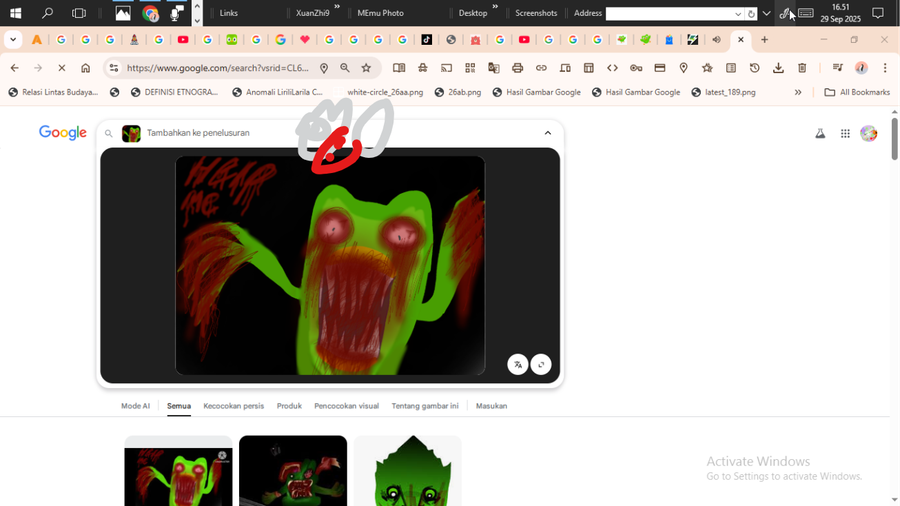900x506 pixels.
Task: Open first green monster result thumbnail
Action: click(179, 470)
